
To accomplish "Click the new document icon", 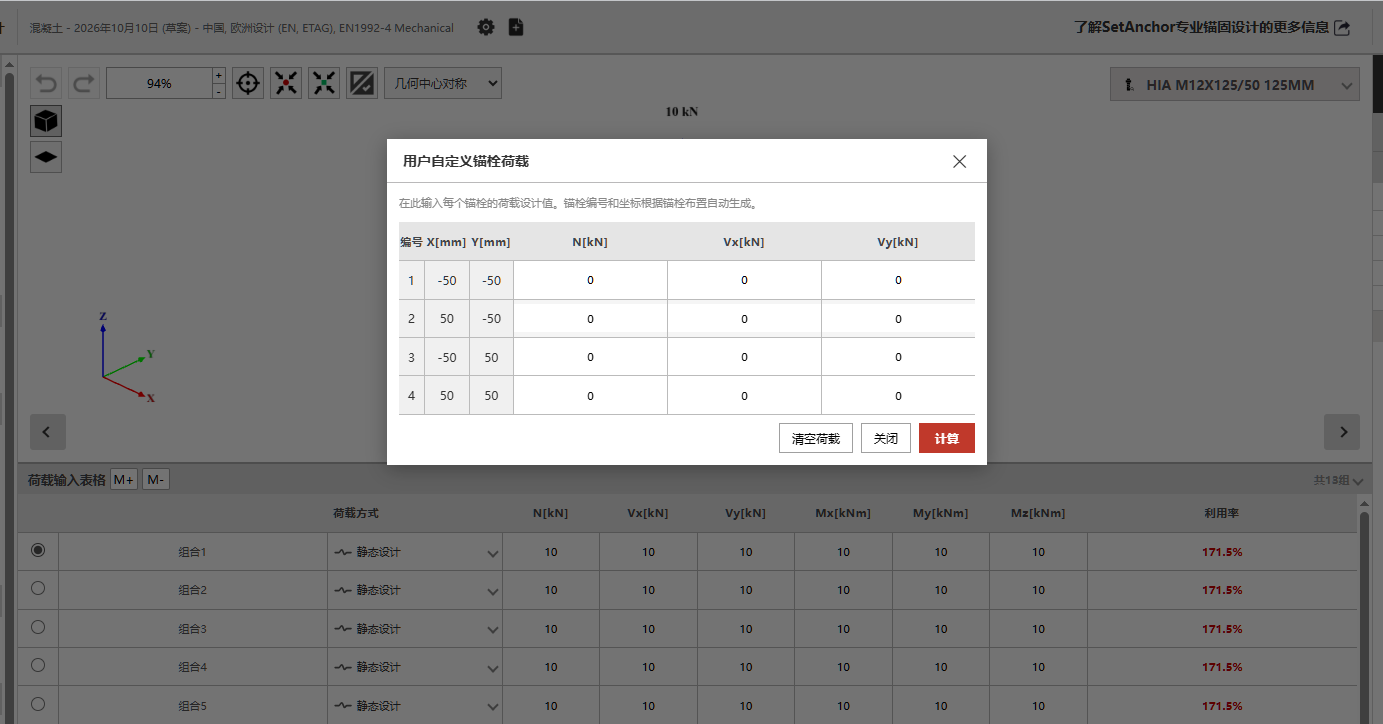I will [516, 27].
